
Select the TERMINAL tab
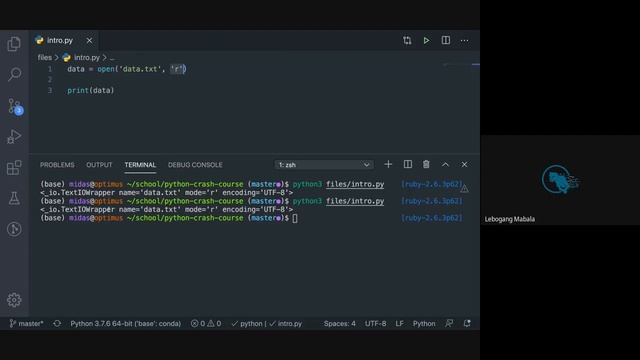pos(140,165)
